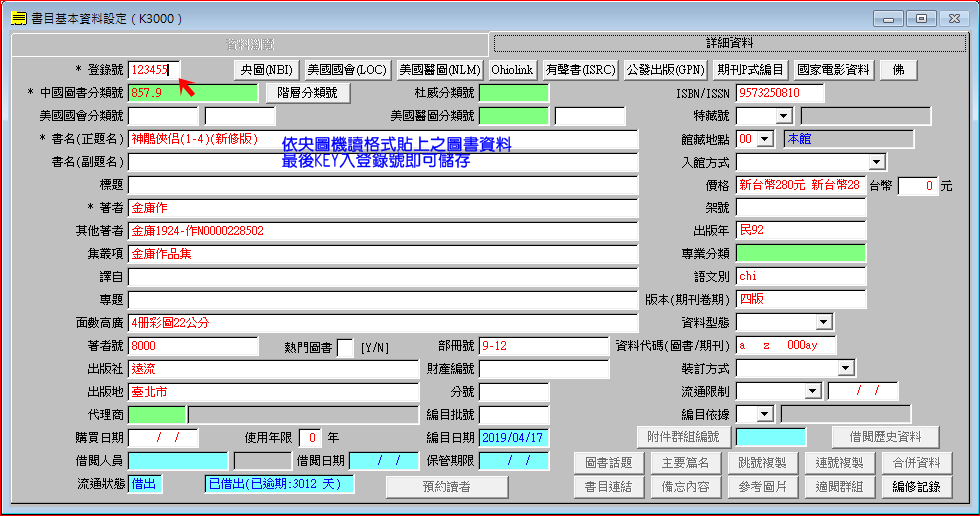Open the 館藏地點 dropdown showing 00
Viewport: 980px width, 516px height.
click(x=766, y=139)
